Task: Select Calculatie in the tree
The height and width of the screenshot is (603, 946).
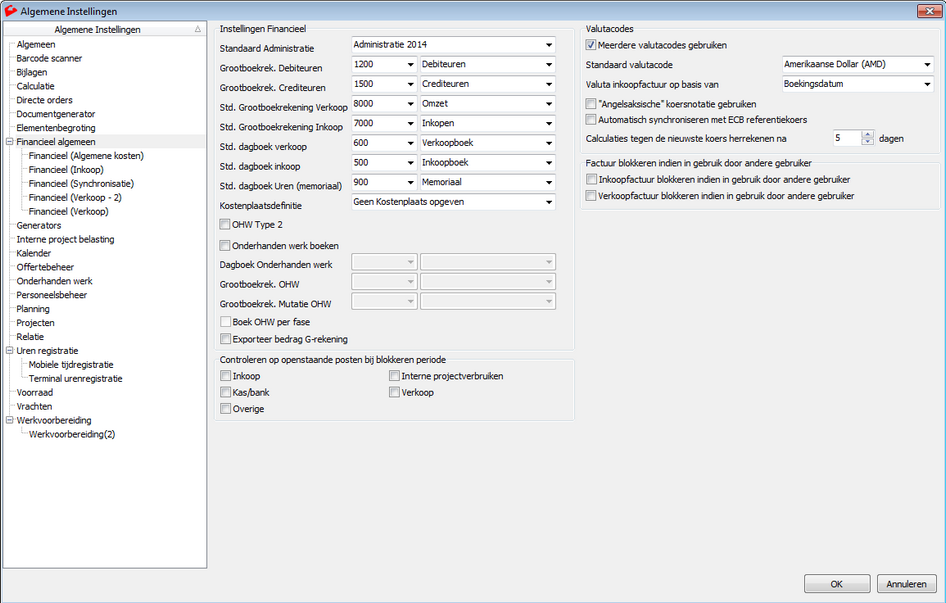Action: pyautogui.click(x=35, y=86)
